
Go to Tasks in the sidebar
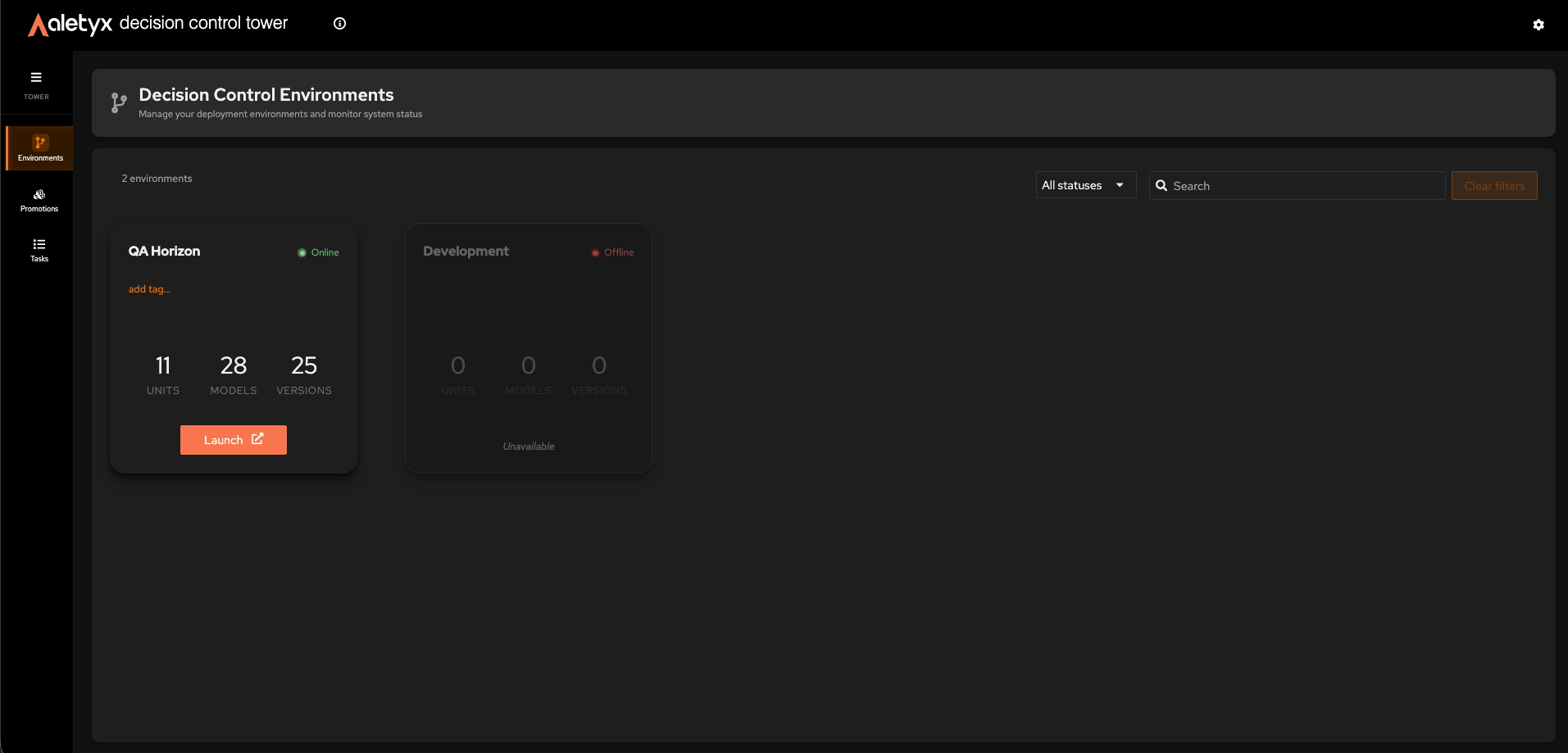[39, 251]
